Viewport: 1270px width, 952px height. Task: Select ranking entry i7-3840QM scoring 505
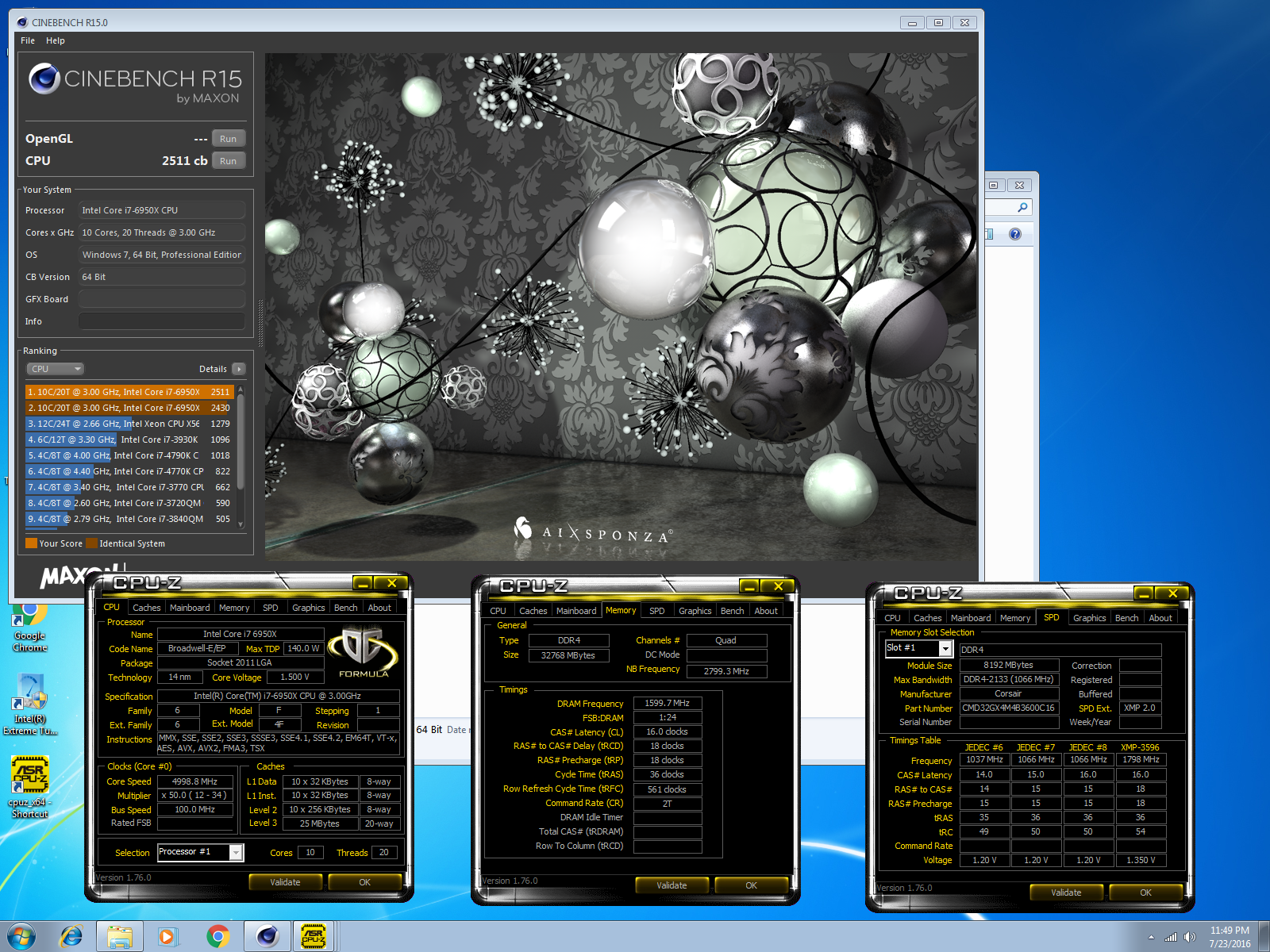(x=129, y=519)
